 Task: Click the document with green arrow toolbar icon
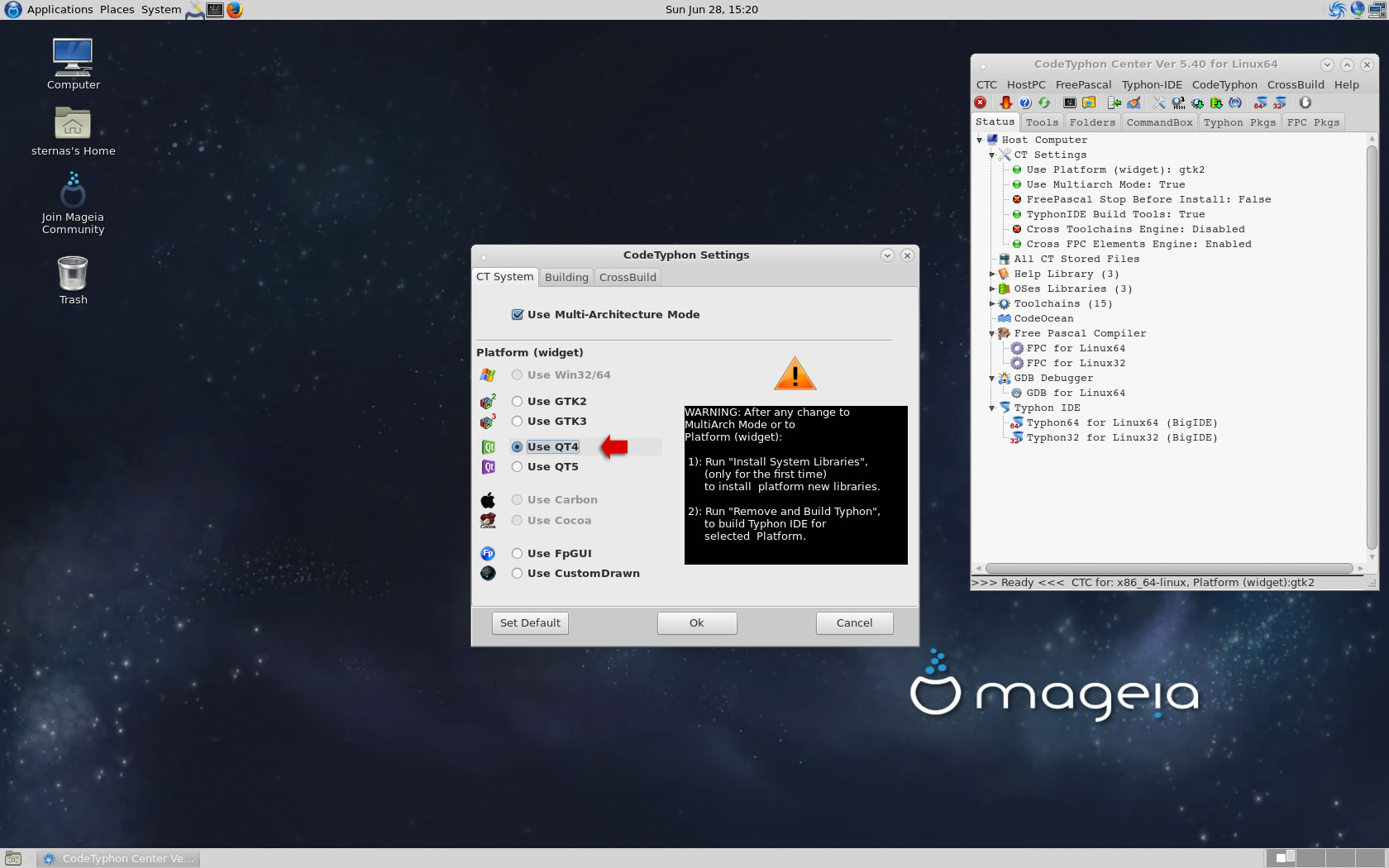point(1115,103)
